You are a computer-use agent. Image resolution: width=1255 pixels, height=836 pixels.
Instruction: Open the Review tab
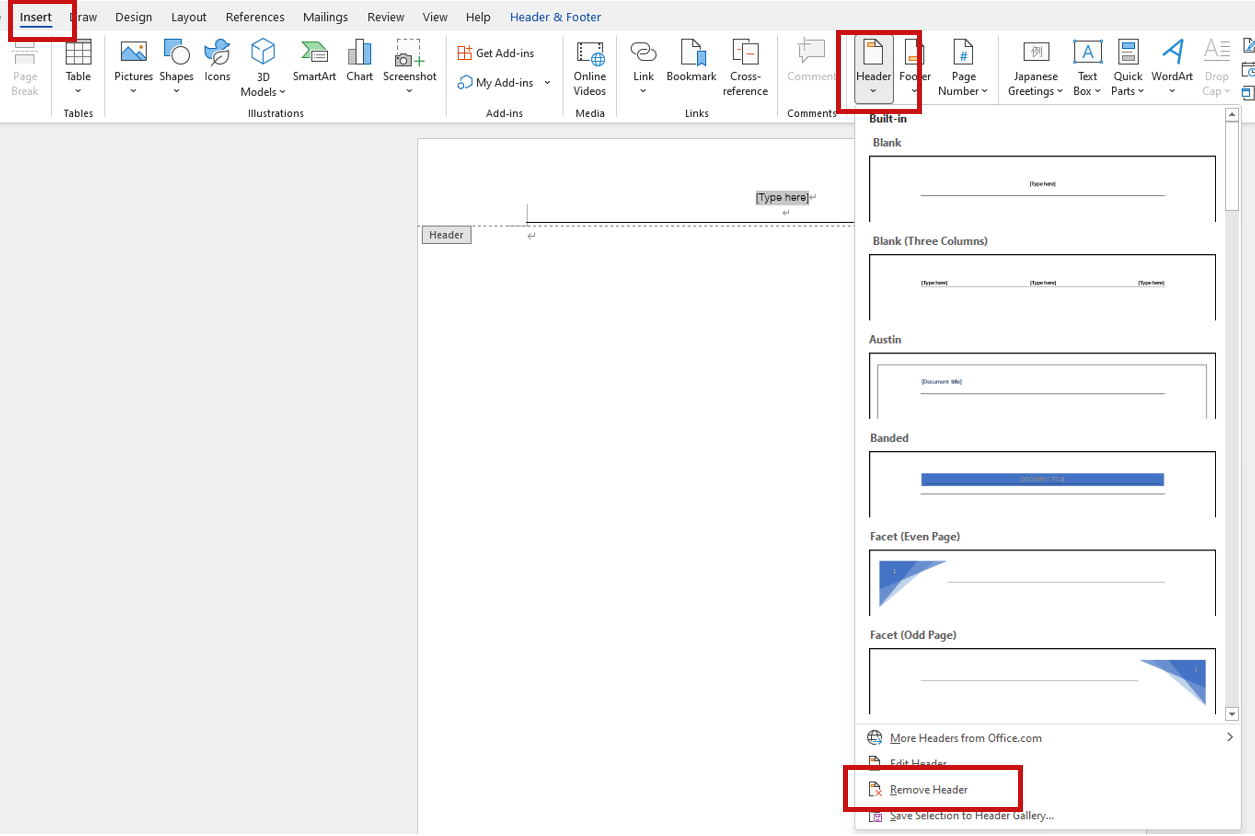tap(386, 17)
